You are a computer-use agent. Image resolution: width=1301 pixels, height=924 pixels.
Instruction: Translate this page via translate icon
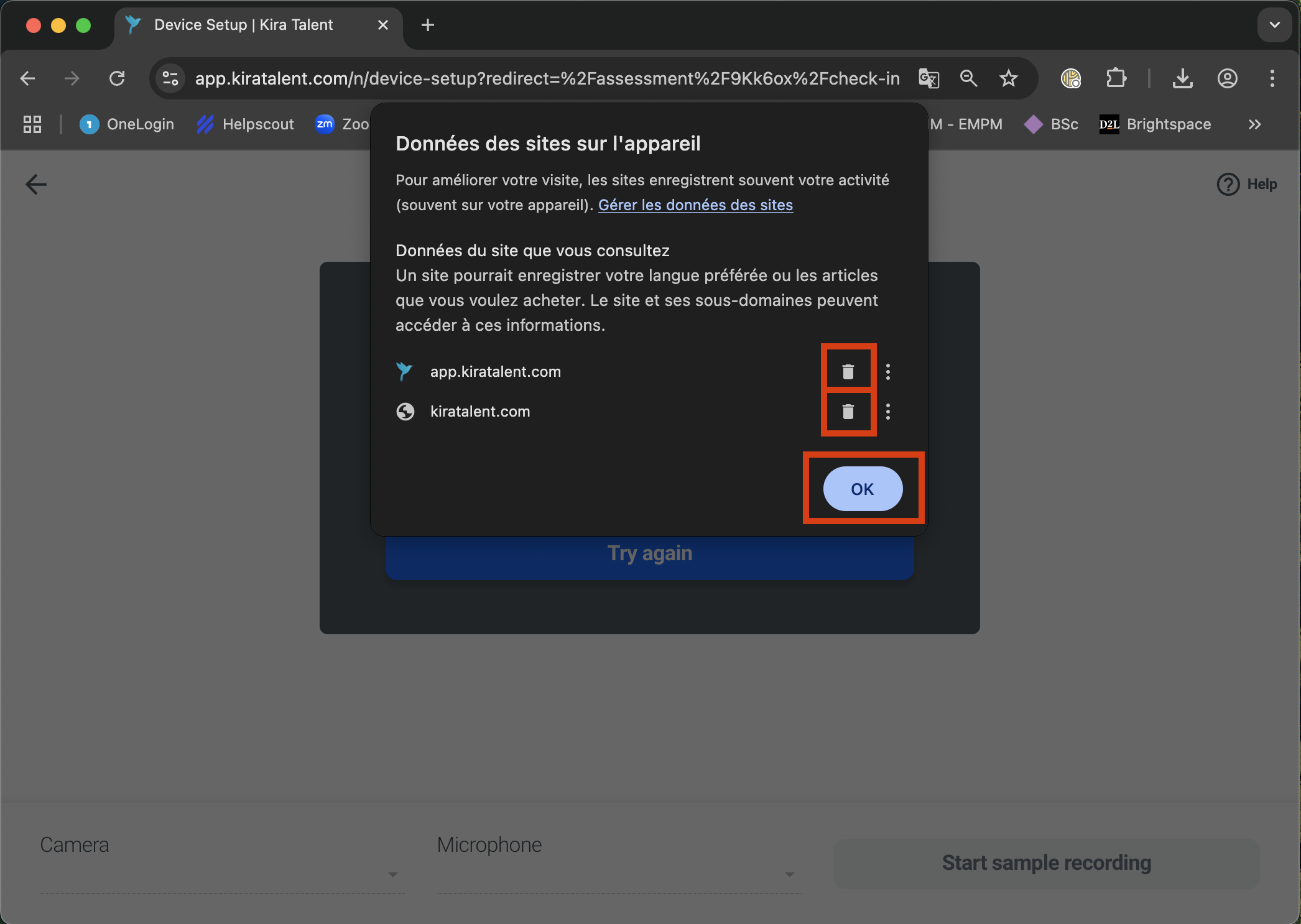(928, 78)
